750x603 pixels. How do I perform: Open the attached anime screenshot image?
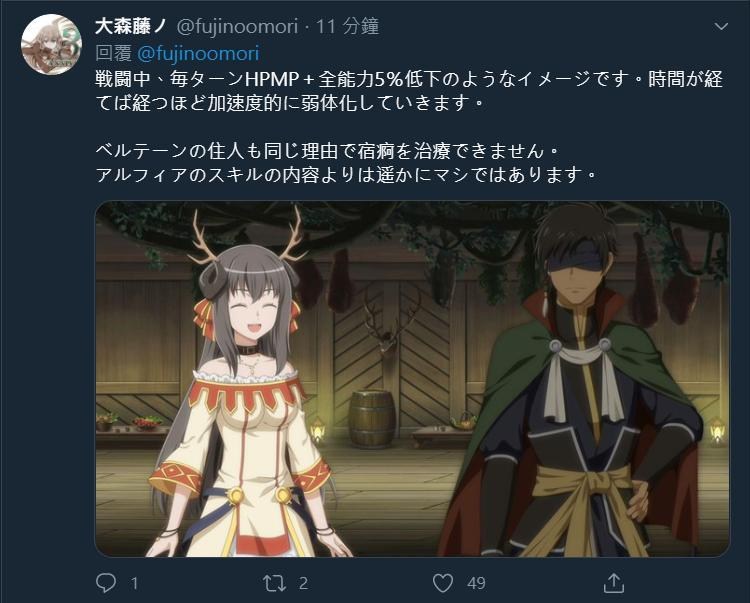pyautogui.click(x=413, y=379)
